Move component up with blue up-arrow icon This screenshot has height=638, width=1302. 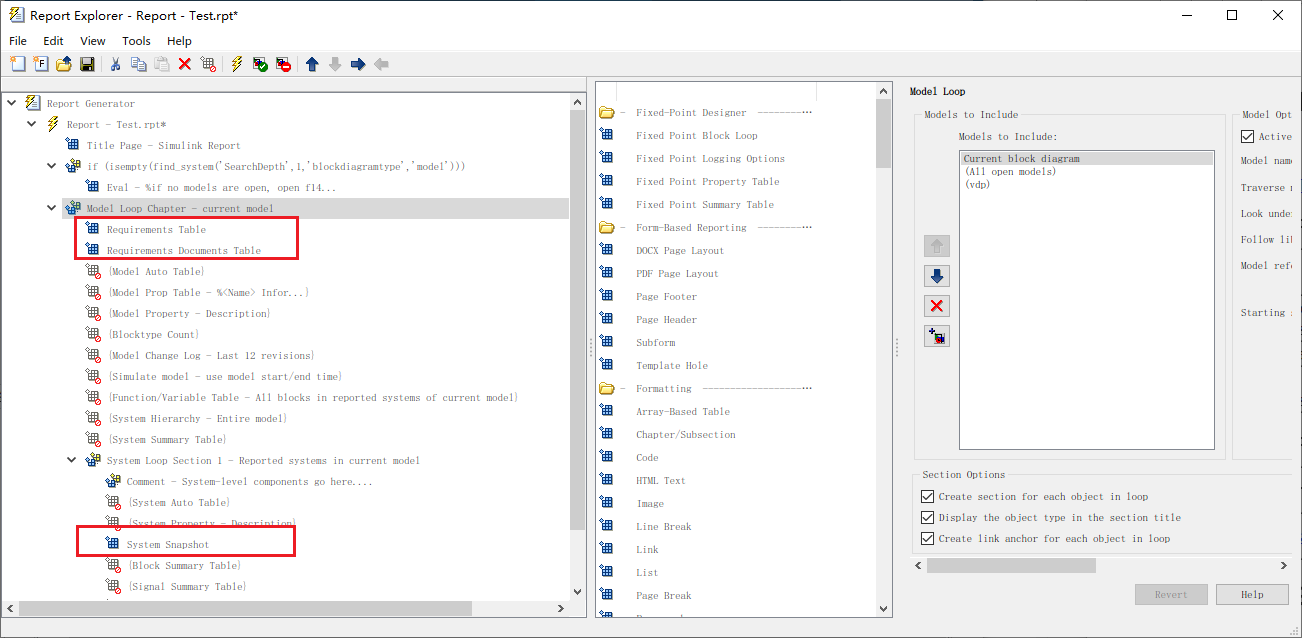coord(312,63)
